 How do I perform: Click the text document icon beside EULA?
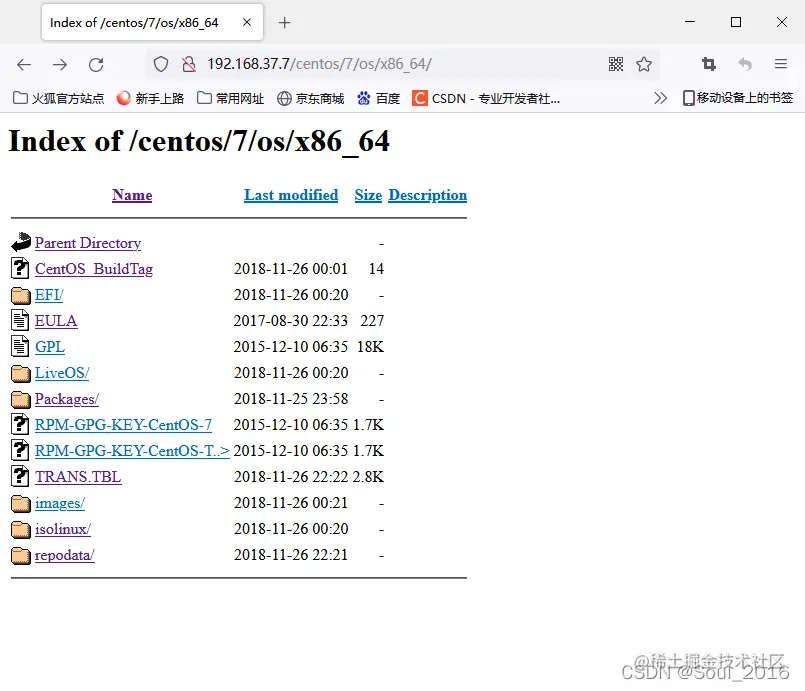tap(20, 320)
